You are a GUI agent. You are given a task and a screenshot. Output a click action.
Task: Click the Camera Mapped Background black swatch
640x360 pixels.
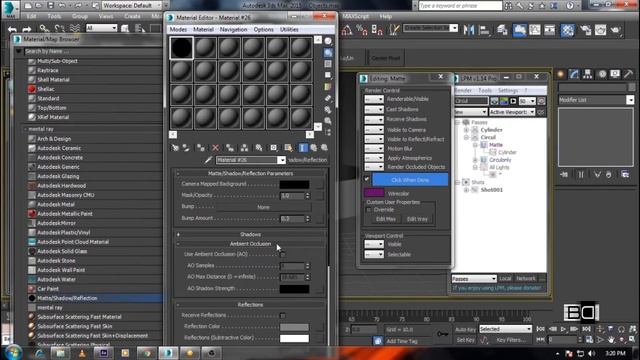click(x=294, y=184)
